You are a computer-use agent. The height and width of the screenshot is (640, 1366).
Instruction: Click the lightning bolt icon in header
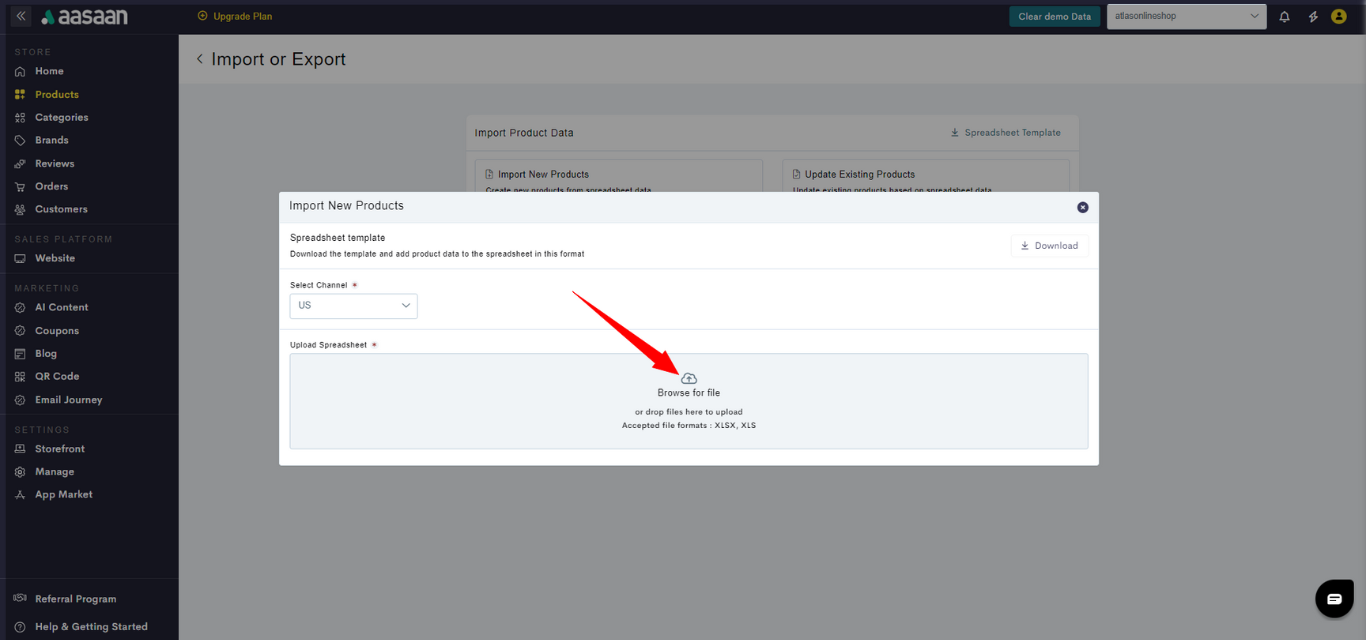[x=1313, y=16]
